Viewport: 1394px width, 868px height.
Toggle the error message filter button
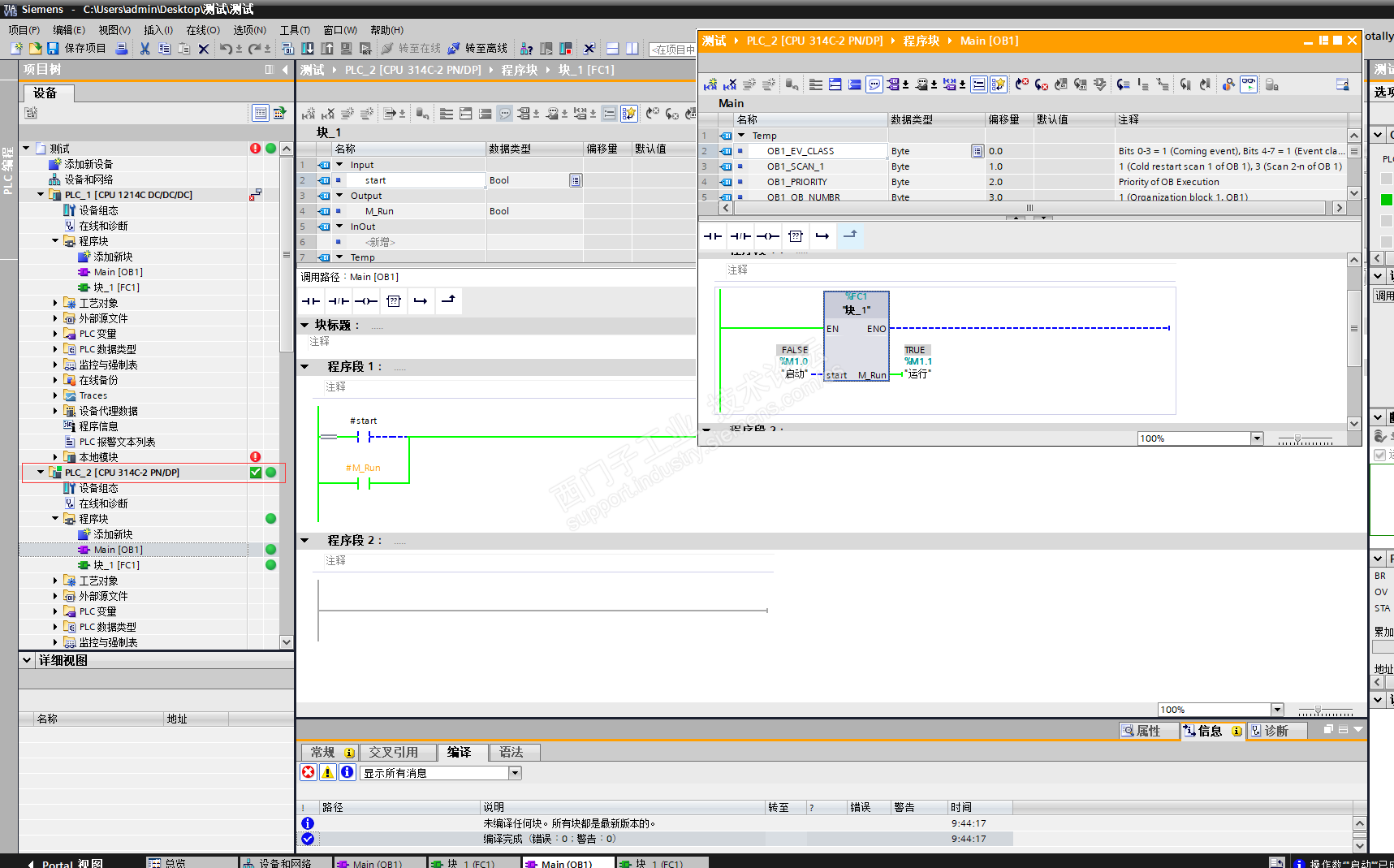click(309, 772)
